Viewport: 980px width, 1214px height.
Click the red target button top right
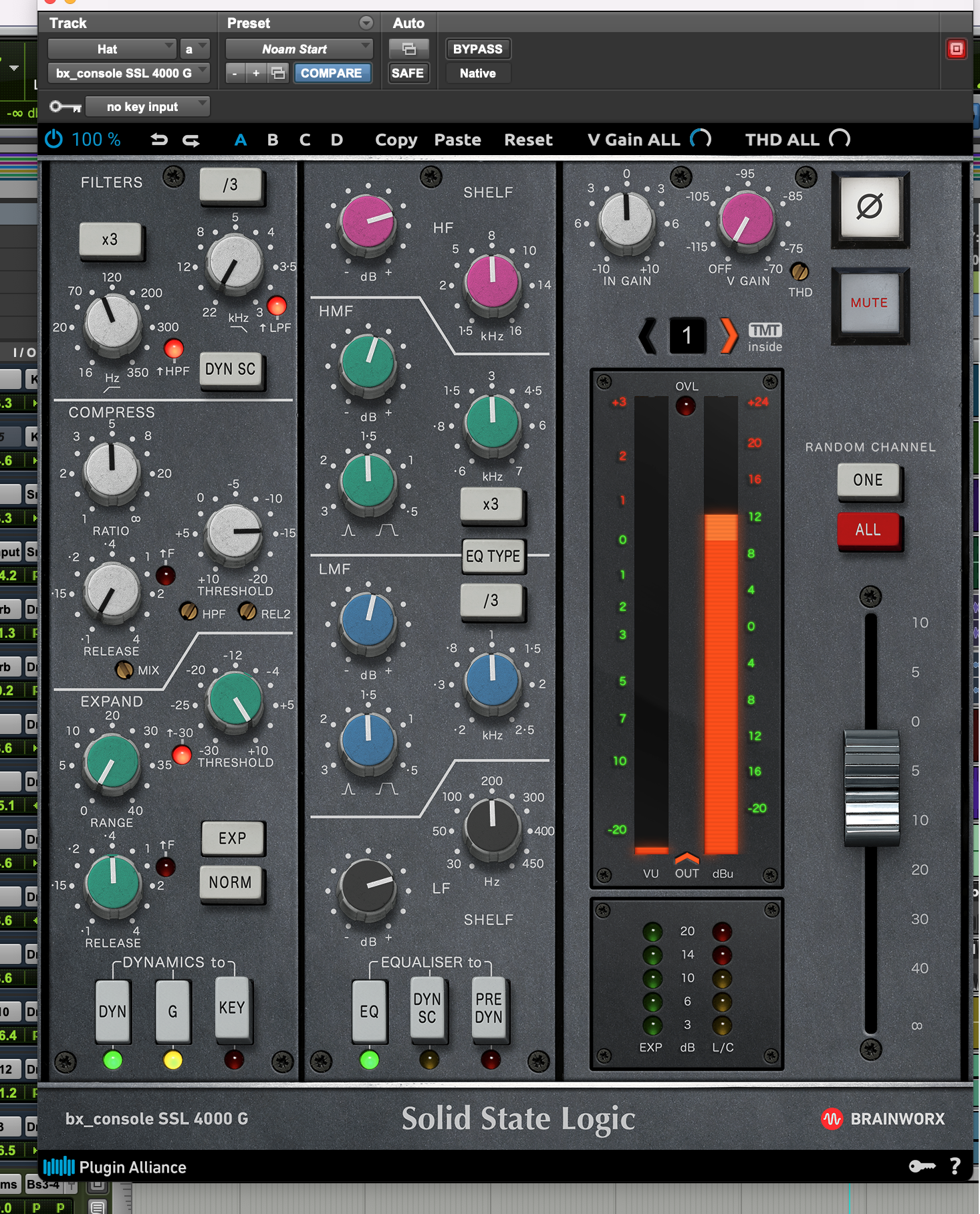click(x=957, y=49)
